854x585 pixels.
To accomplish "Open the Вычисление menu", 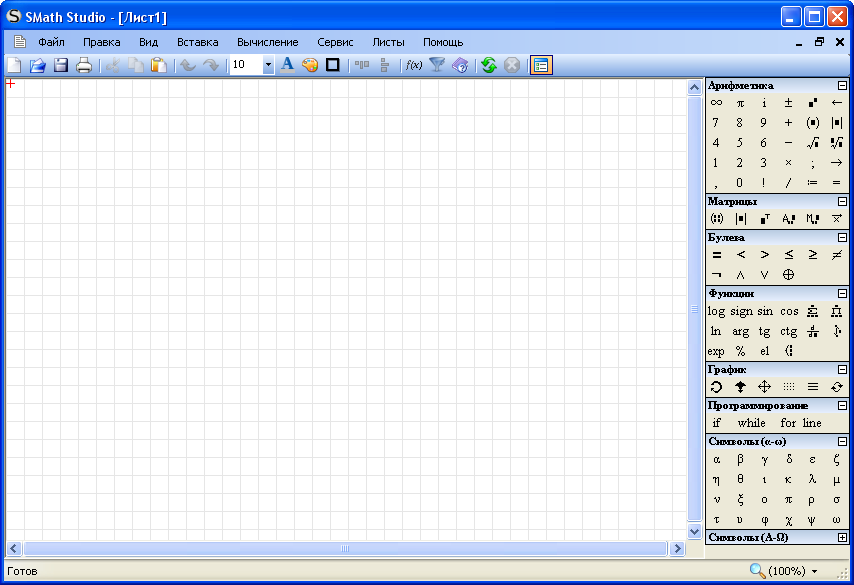I will [268, 42].
